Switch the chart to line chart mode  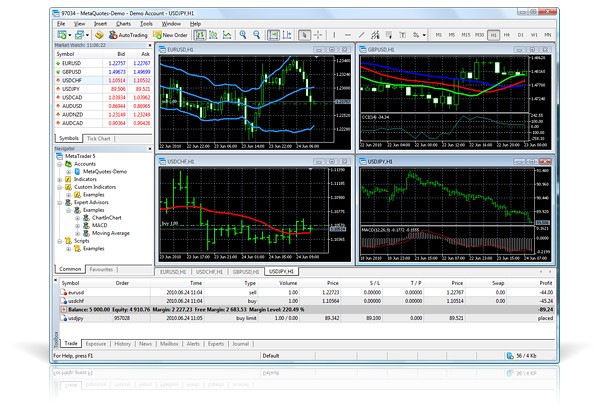227,35
